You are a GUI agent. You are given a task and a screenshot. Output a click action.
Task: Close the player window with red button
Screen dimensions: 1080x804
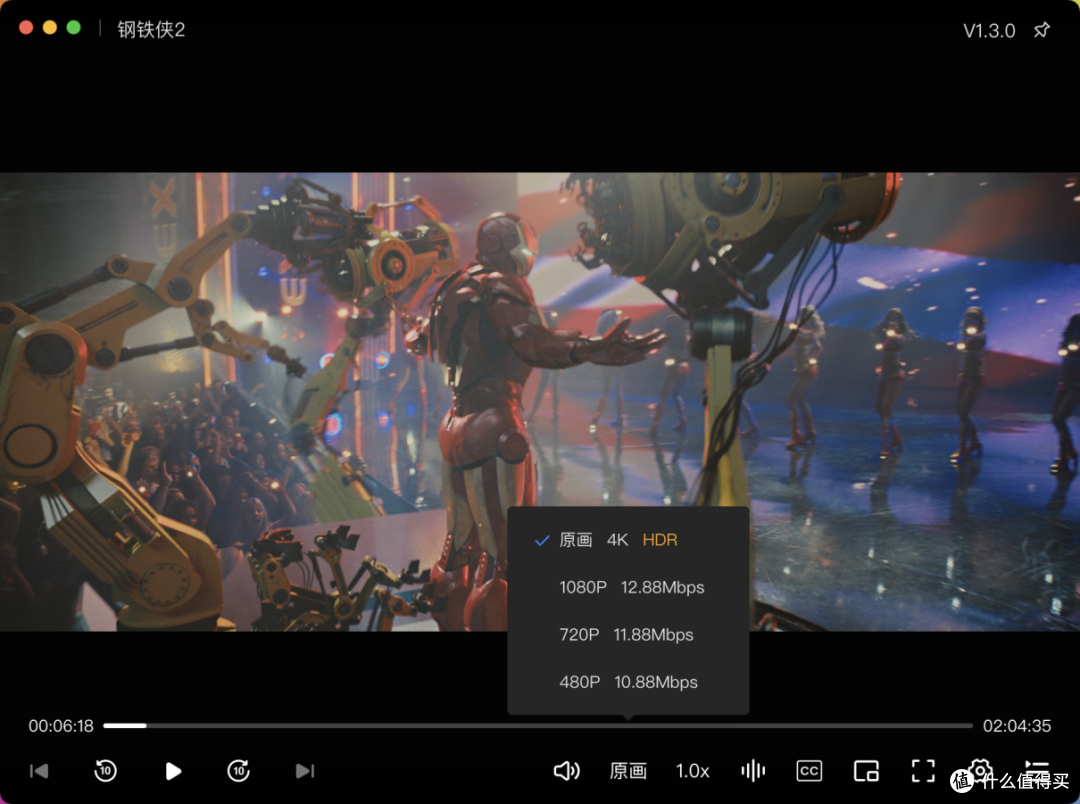26,28
